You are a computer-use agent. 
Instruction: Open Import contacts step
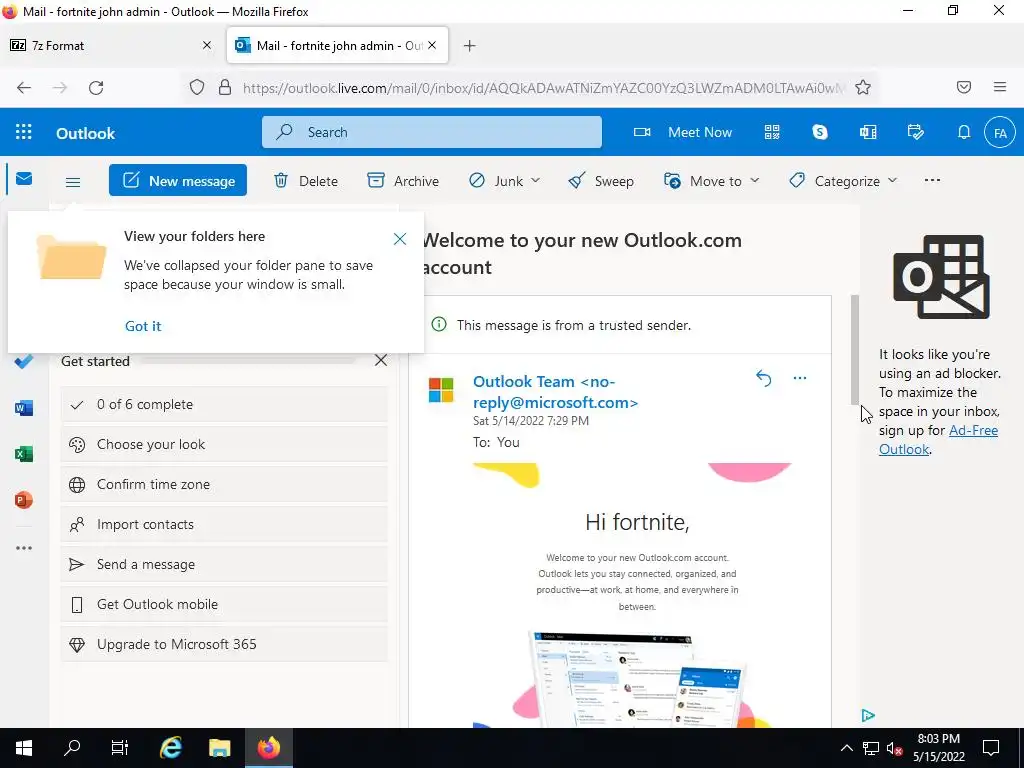[x=224, y=524]
